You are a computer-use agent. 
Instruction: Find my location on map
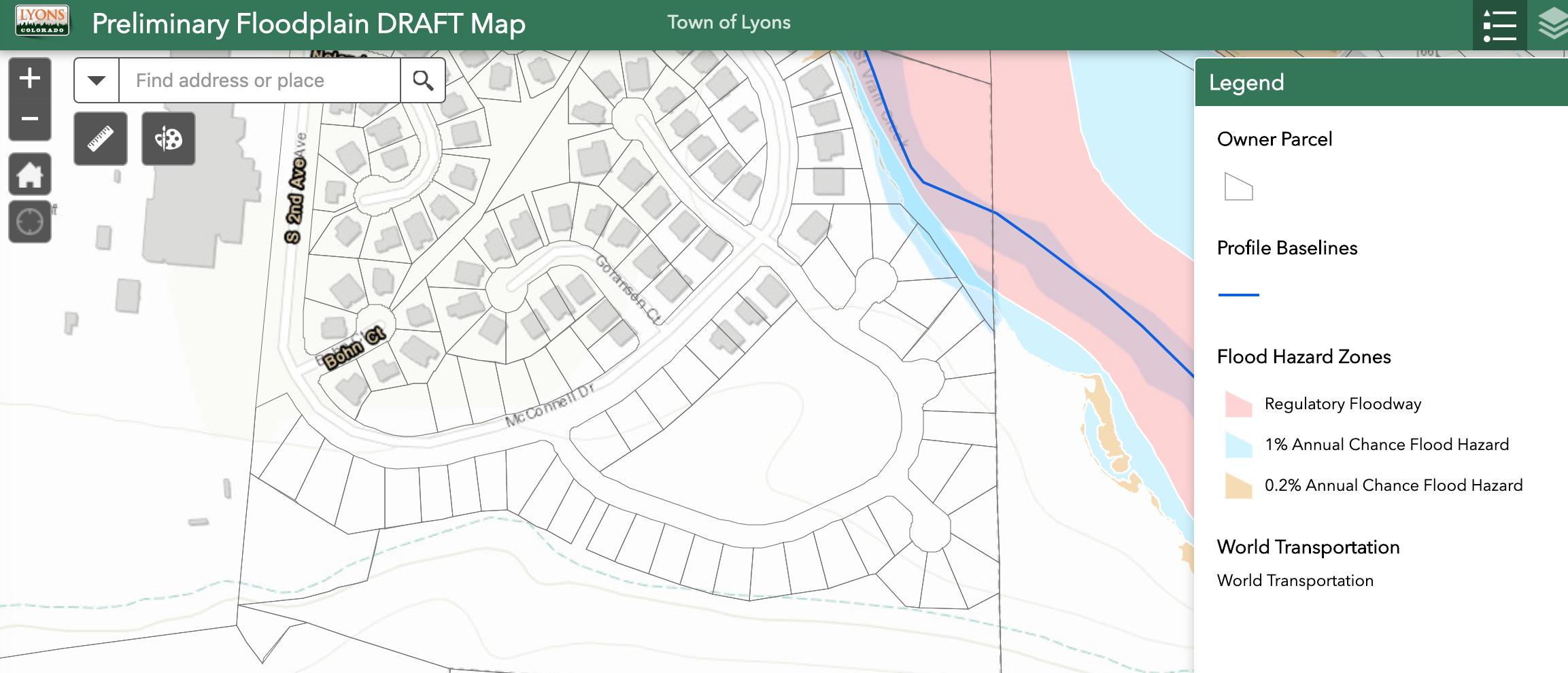(x=29, y=222)
